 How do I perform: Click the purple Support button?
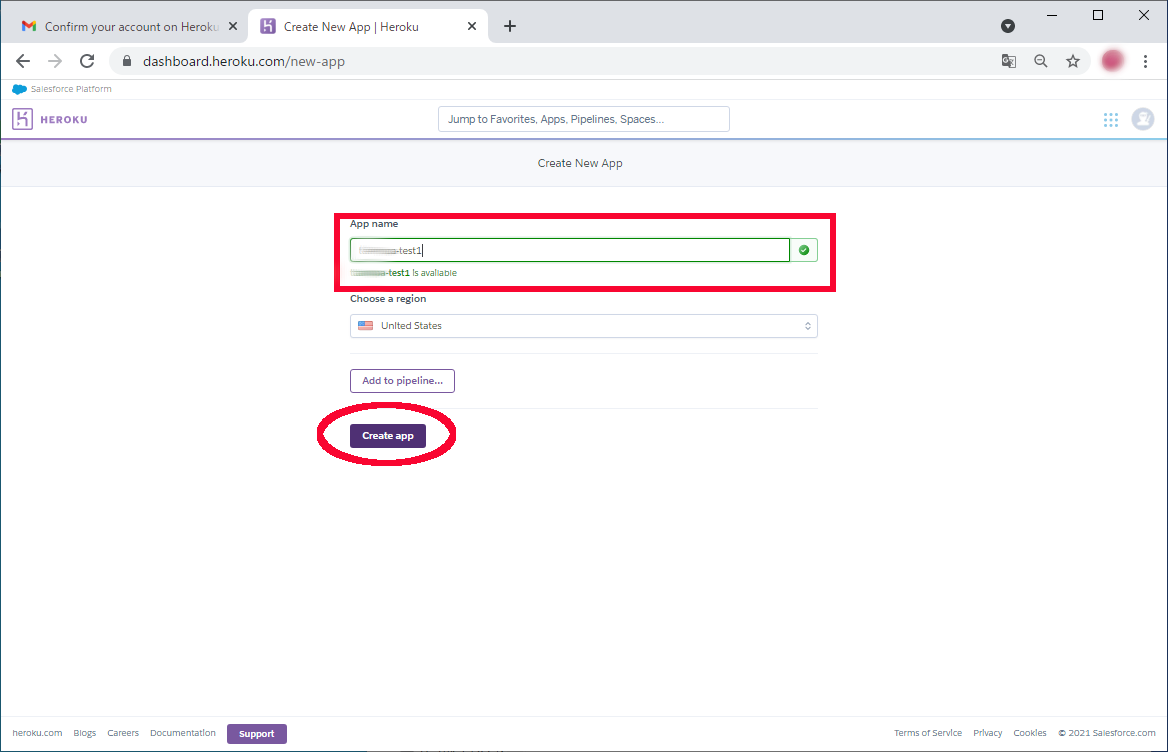click(257, 734)
